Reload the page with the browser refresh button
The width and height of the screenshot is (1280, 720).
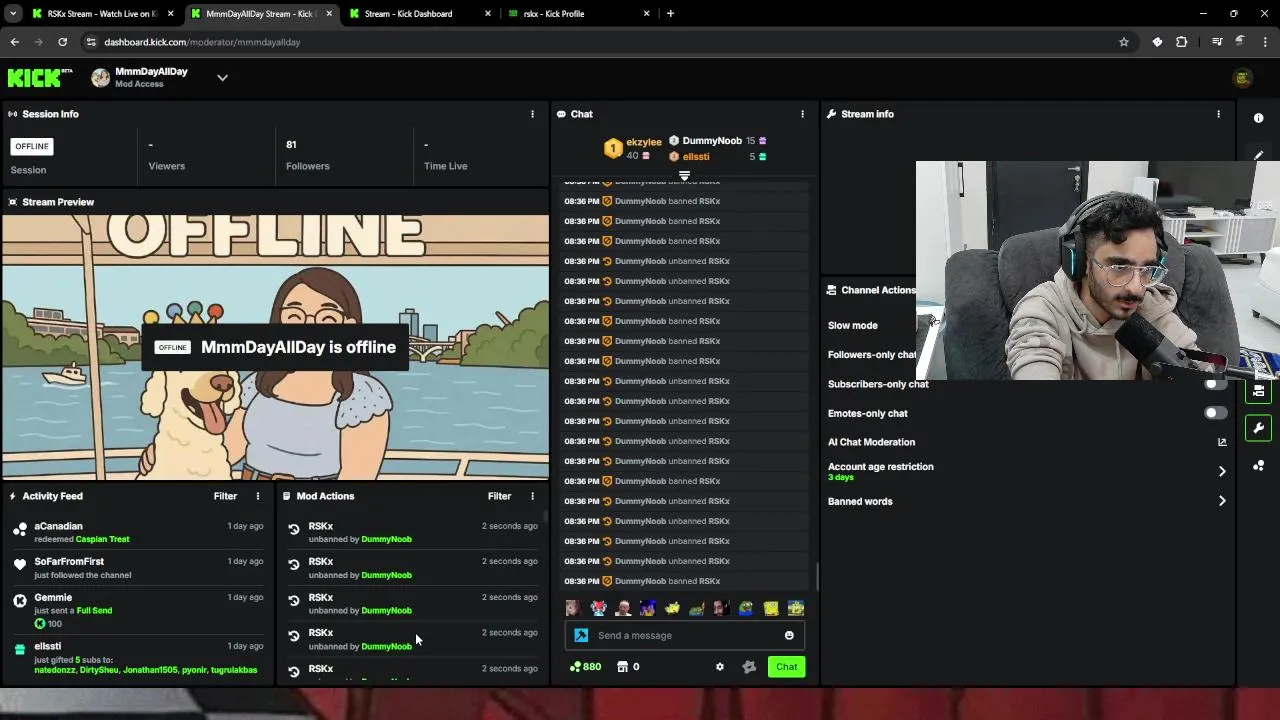coord(62,42)
